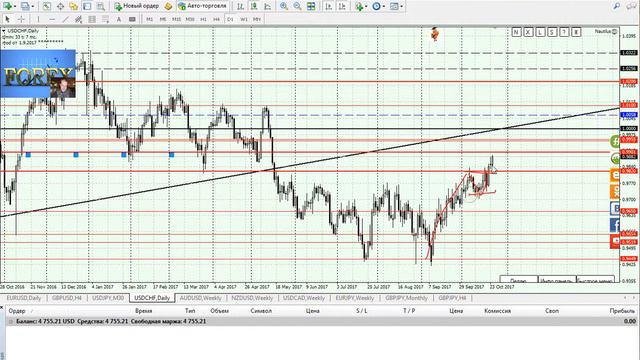Screen dimensions: 640x360
Task: Switch chart to bar chart
Action: [240, 6]
